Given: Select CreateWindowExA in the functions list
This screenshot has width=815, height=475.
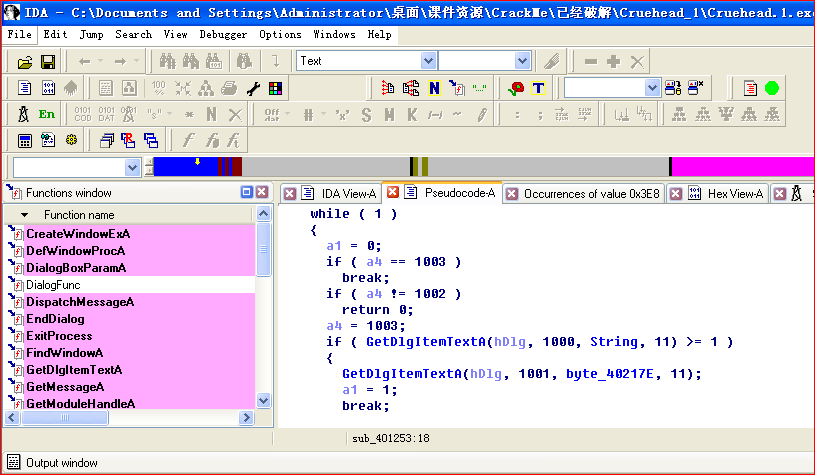Looking at the screenshot, I should point(130,234).
